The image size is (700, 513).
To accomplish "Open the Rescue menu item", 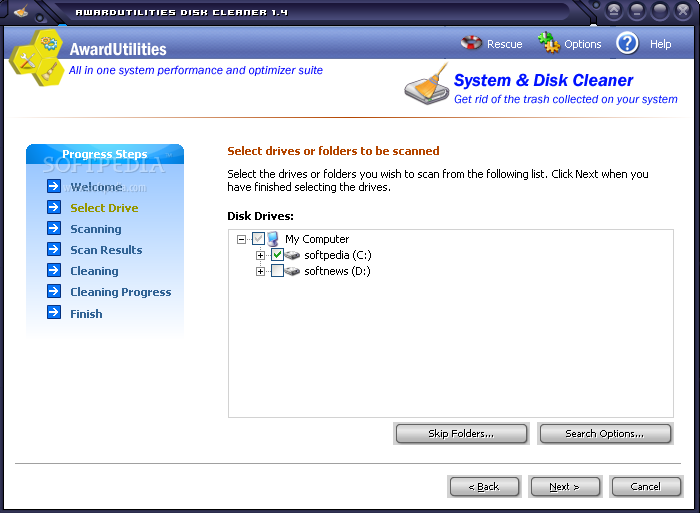I will (504, 44).
